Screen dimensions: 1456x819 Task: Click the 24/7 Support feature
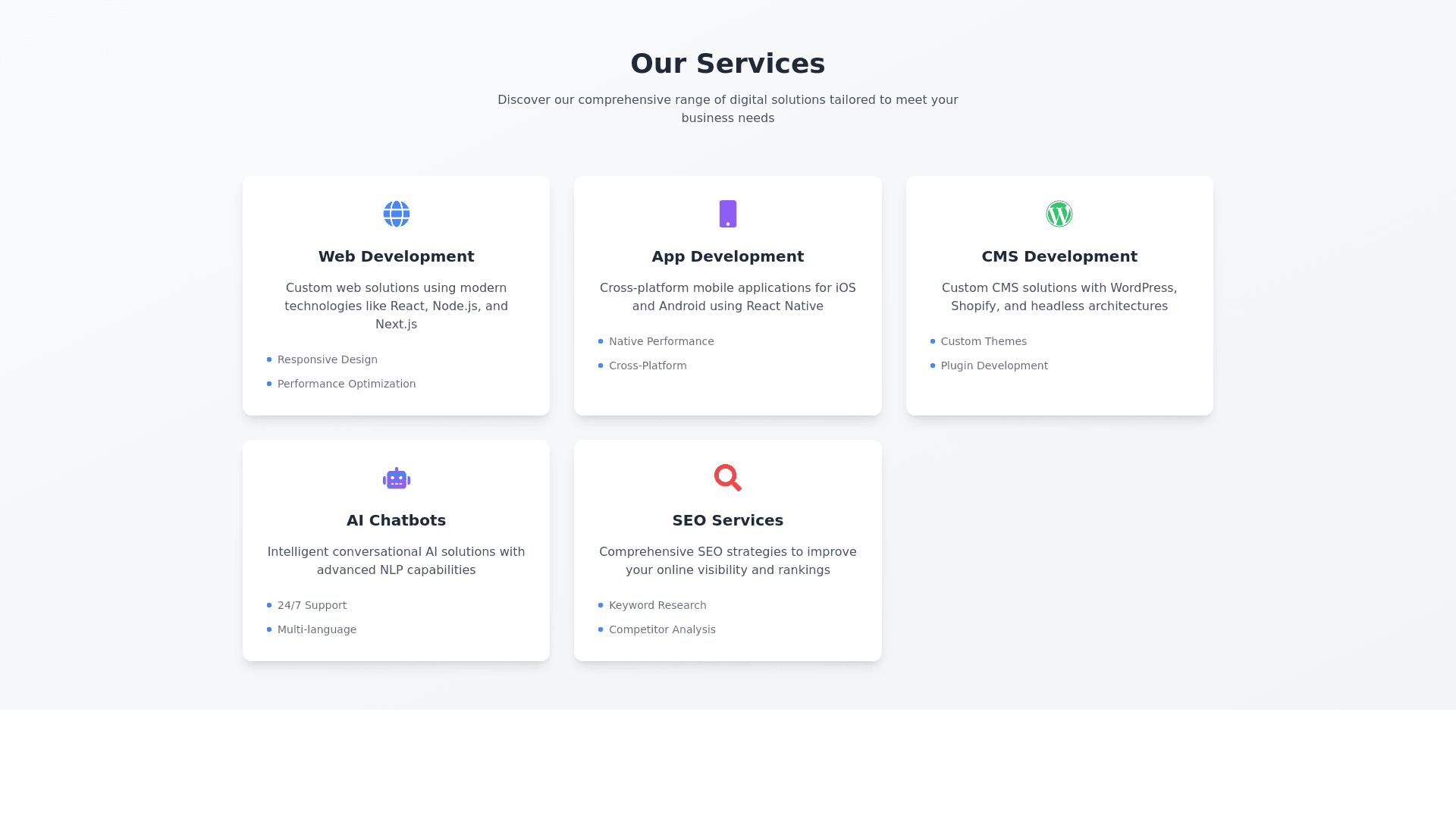(x=312, y=605)
